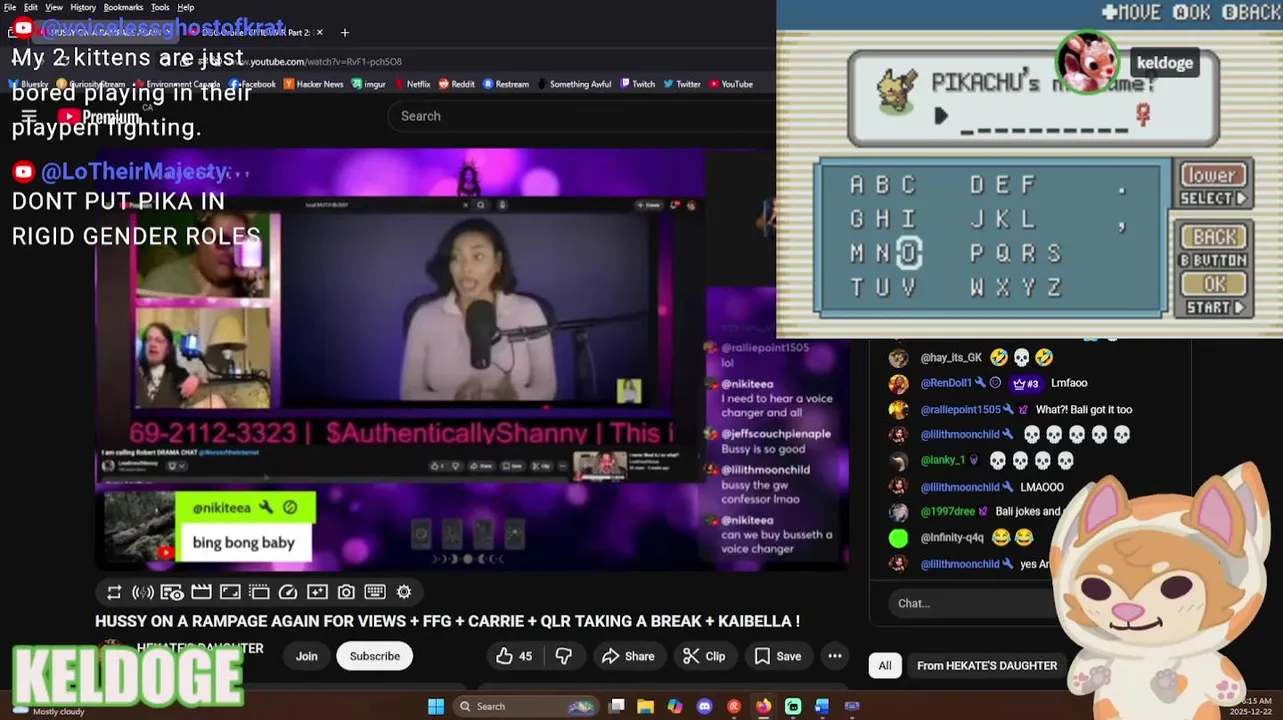
Task: Open keyboard shortcuts icon in toolbar
Action: click(375, 592)
